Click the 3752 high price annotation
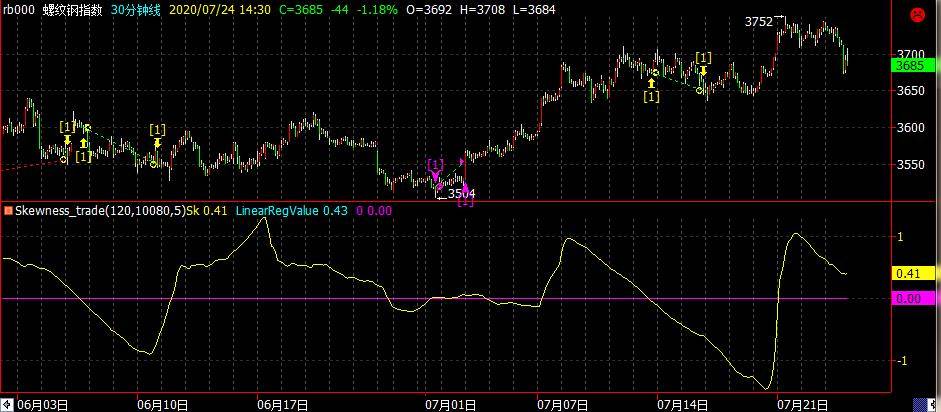Image resolution: width=941 pixels, height=412 pixels. (759, 22)
